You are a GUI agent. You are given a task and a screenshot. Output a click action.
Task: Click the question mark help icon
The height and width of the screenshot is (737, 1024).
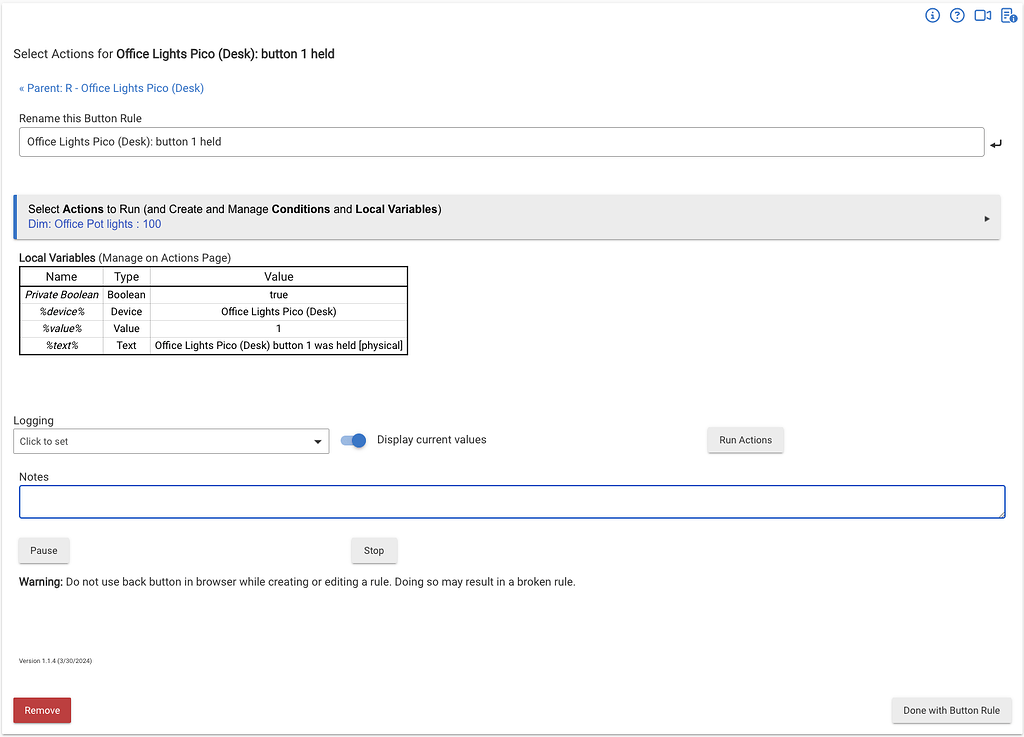pyautogui.click(x=957, y=15)
